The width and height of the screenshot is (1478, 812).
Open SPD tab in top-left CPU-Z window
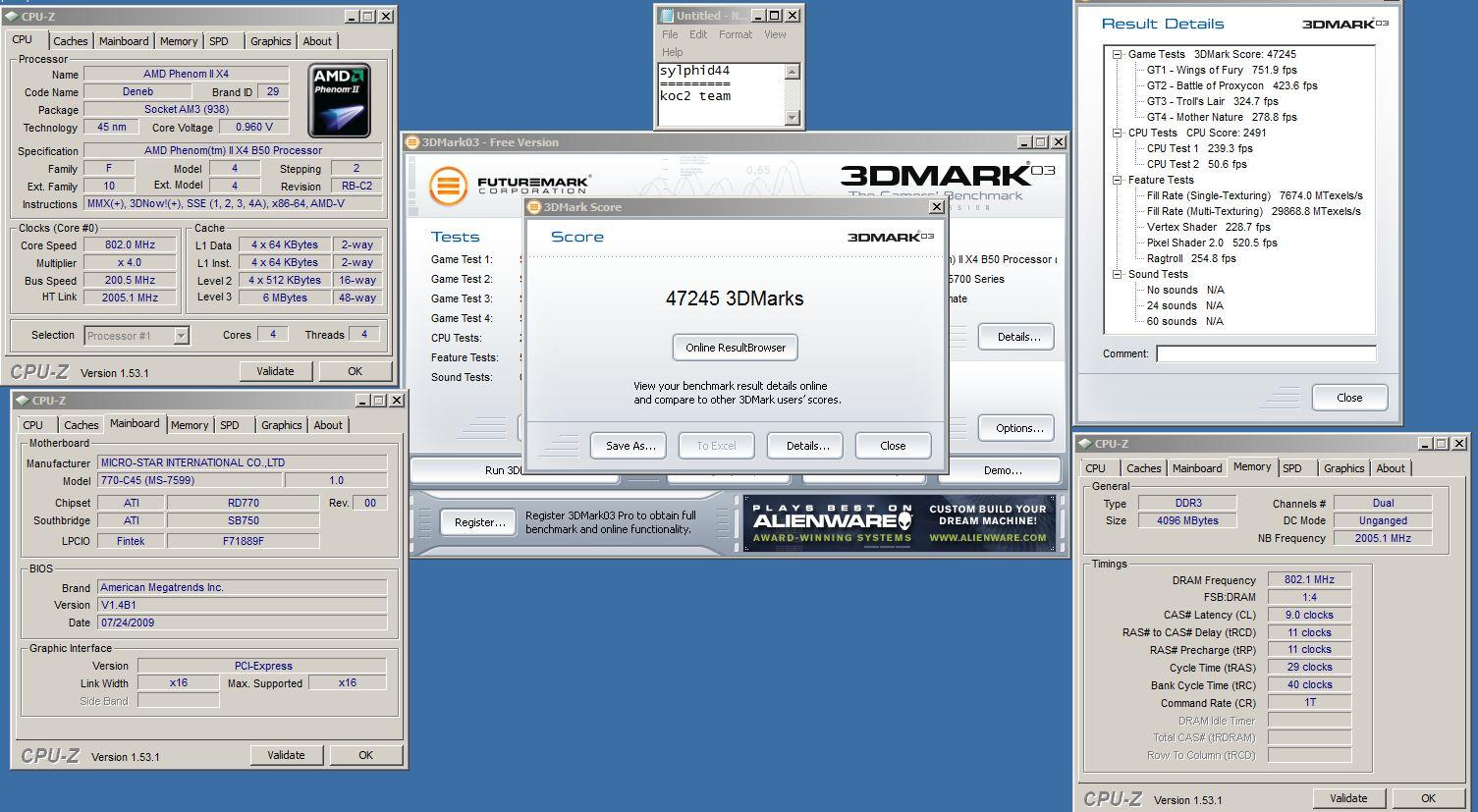(x=219, y=41)
